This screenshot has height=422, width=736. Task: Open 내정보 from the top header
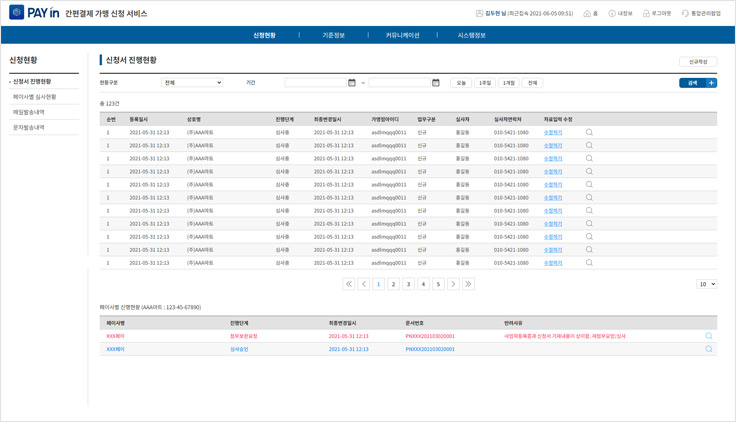point(620,14)
